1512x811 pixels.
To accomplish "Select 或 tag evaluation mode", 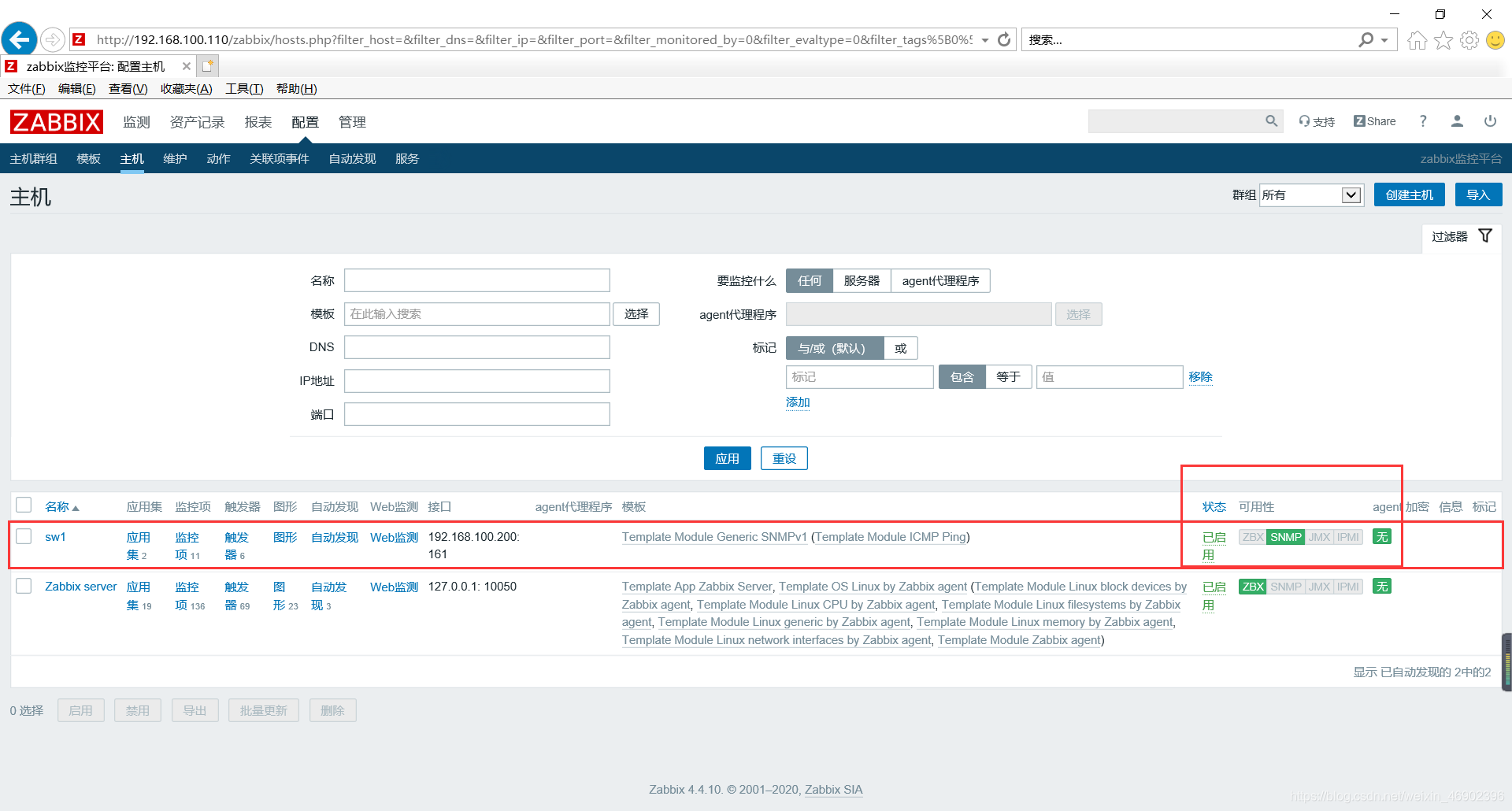I will 900,348.
